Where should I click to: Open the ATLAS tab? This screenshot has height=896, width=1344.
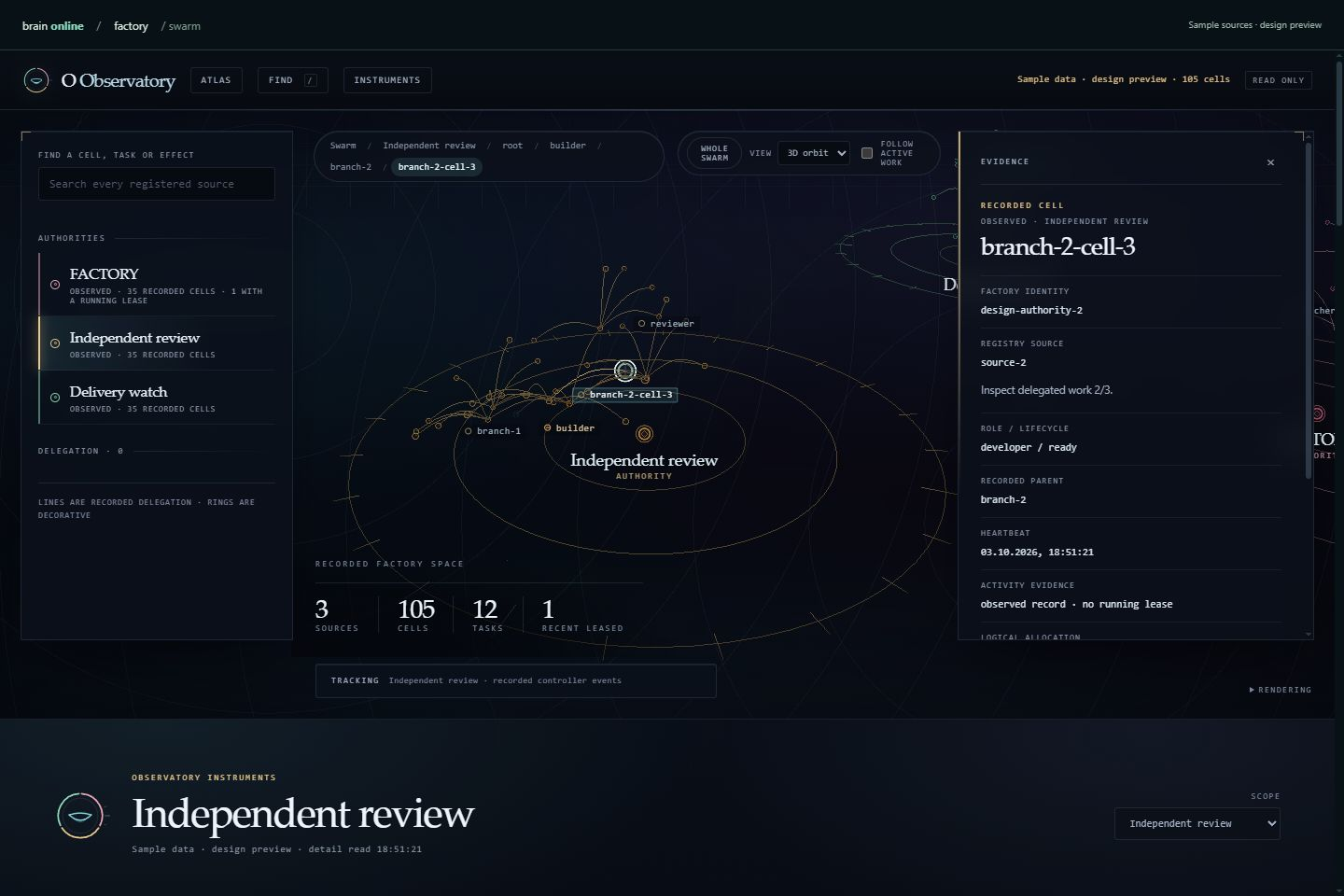pyautogui.click(x=216, y=80)
